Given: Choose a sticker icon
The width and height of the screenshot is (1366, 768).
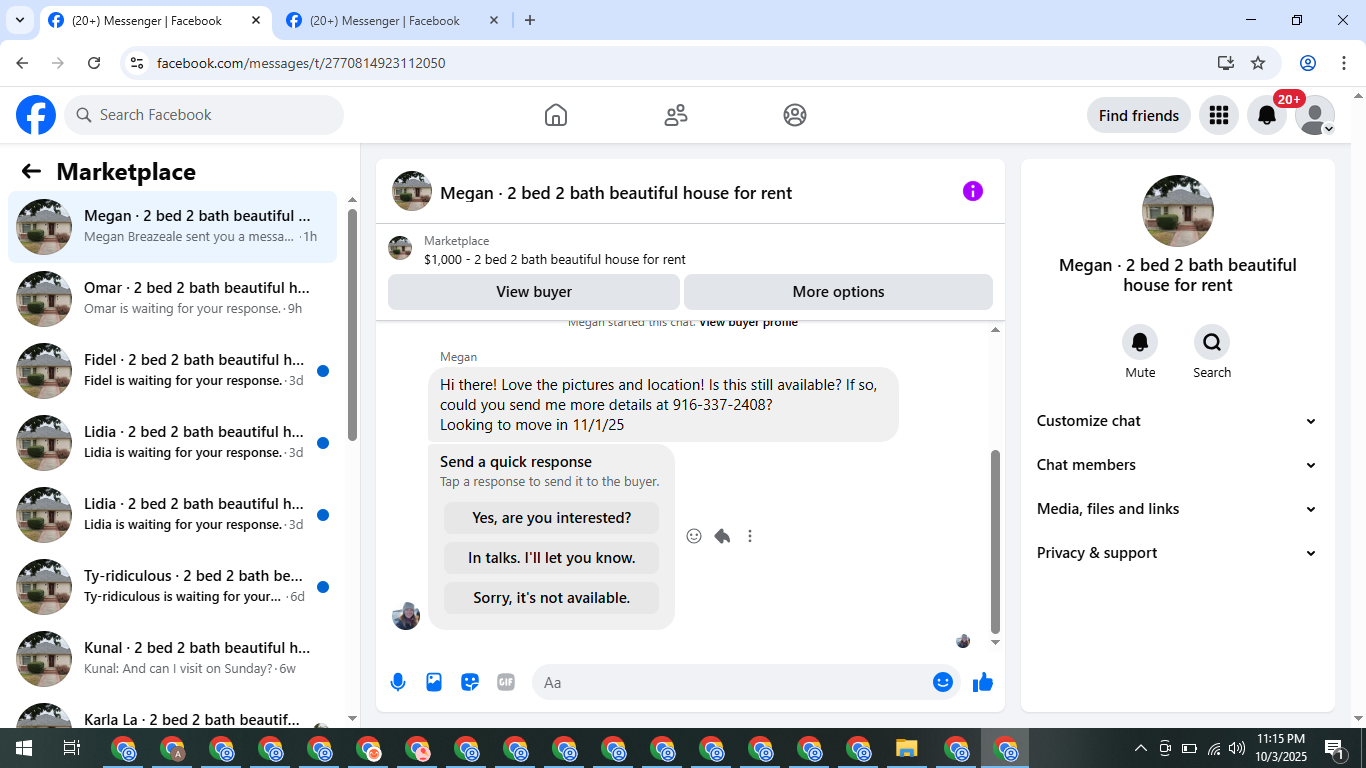Looking at the screenshot, I should tap(470, 682).
